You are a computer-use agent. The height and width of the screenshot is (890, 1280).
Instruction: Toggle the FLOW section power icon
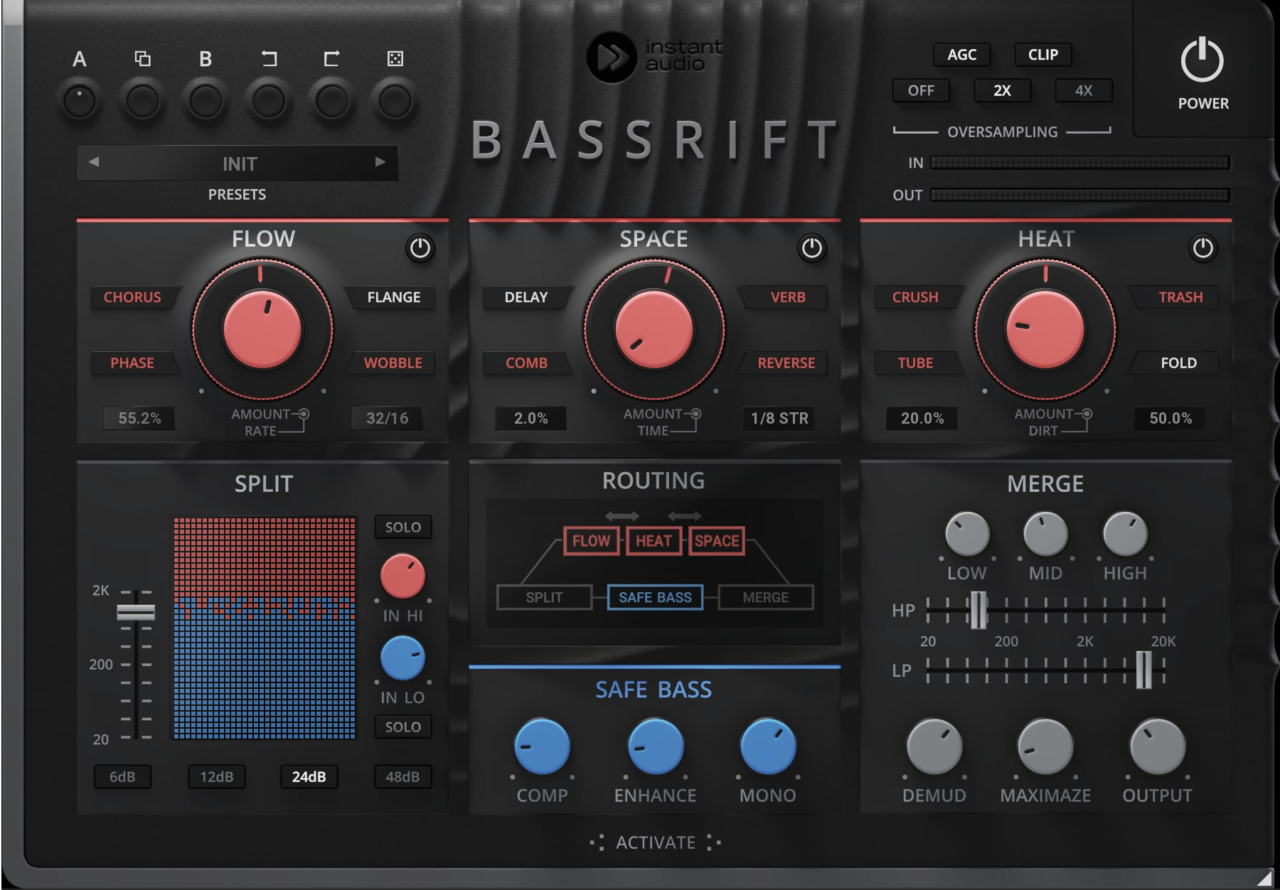(420, 249)
